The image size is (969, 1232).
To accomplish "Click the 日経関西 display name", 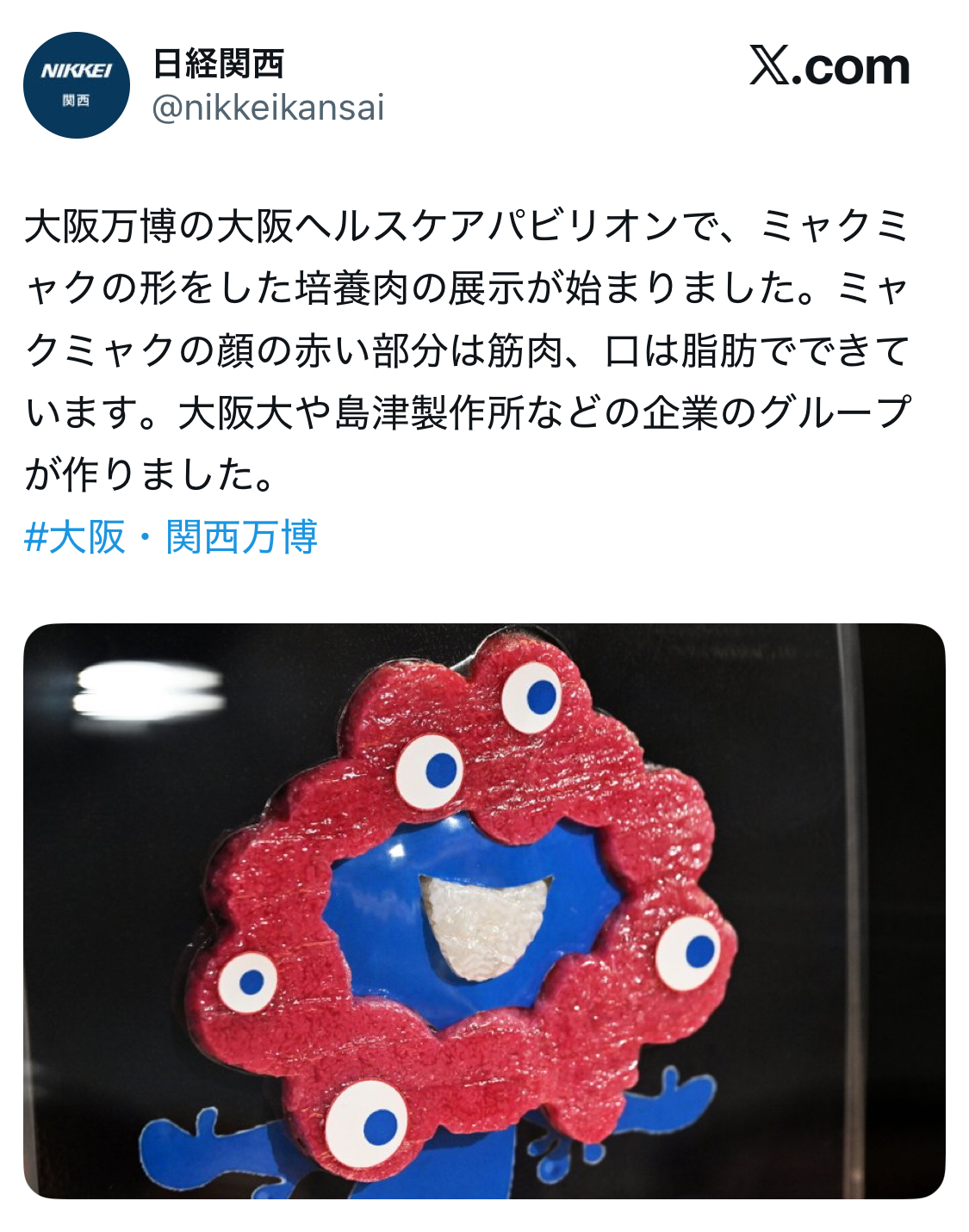I will 219,63.
